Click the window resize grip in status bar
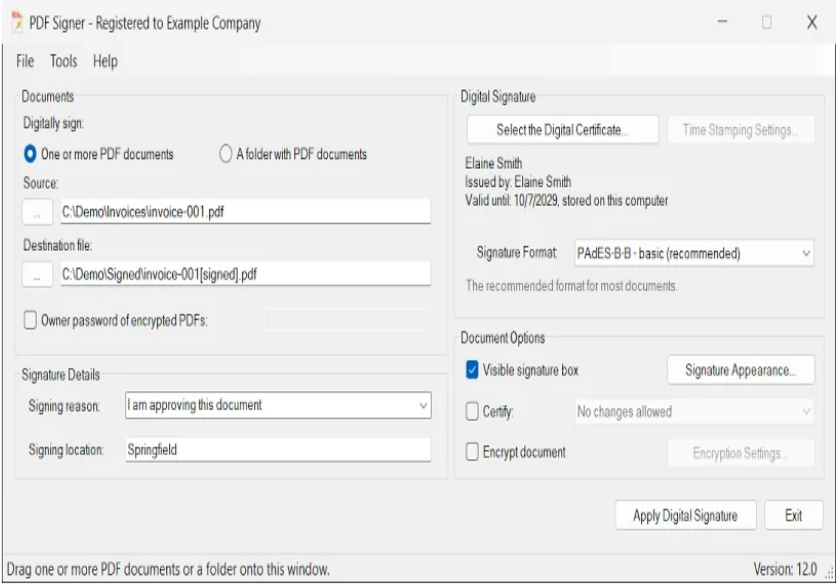The image size is (836, 584). [829, 574]
